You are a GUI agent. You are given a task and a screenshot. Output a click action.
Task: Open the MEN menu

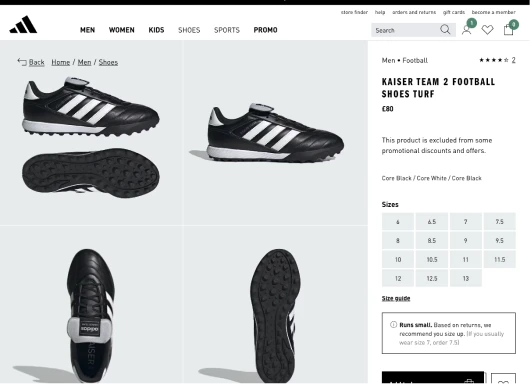[x=87, y=30]
